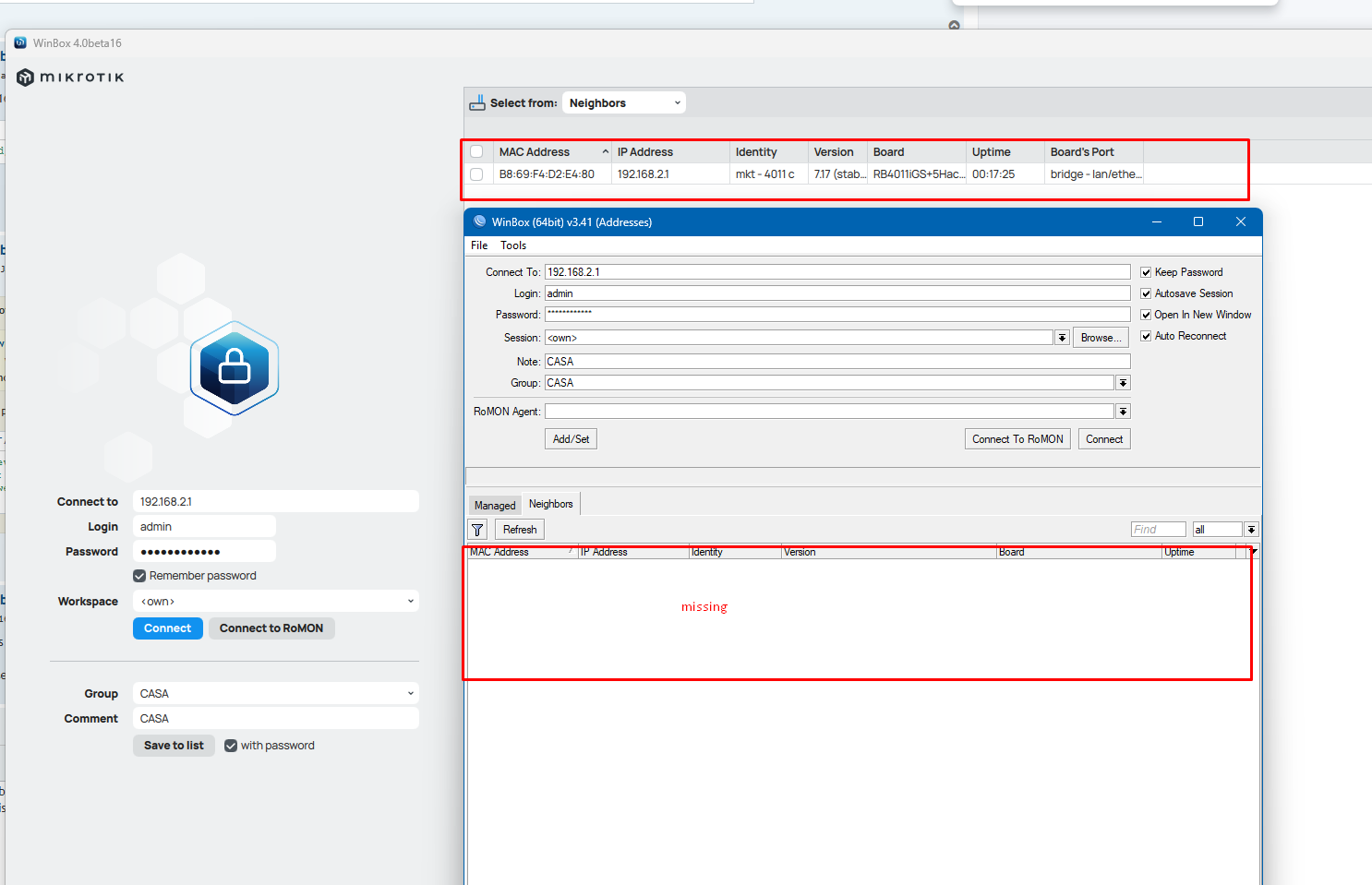
Task: Sort by MAC Address column in WinBox 4
Action: tap(552, 151)
